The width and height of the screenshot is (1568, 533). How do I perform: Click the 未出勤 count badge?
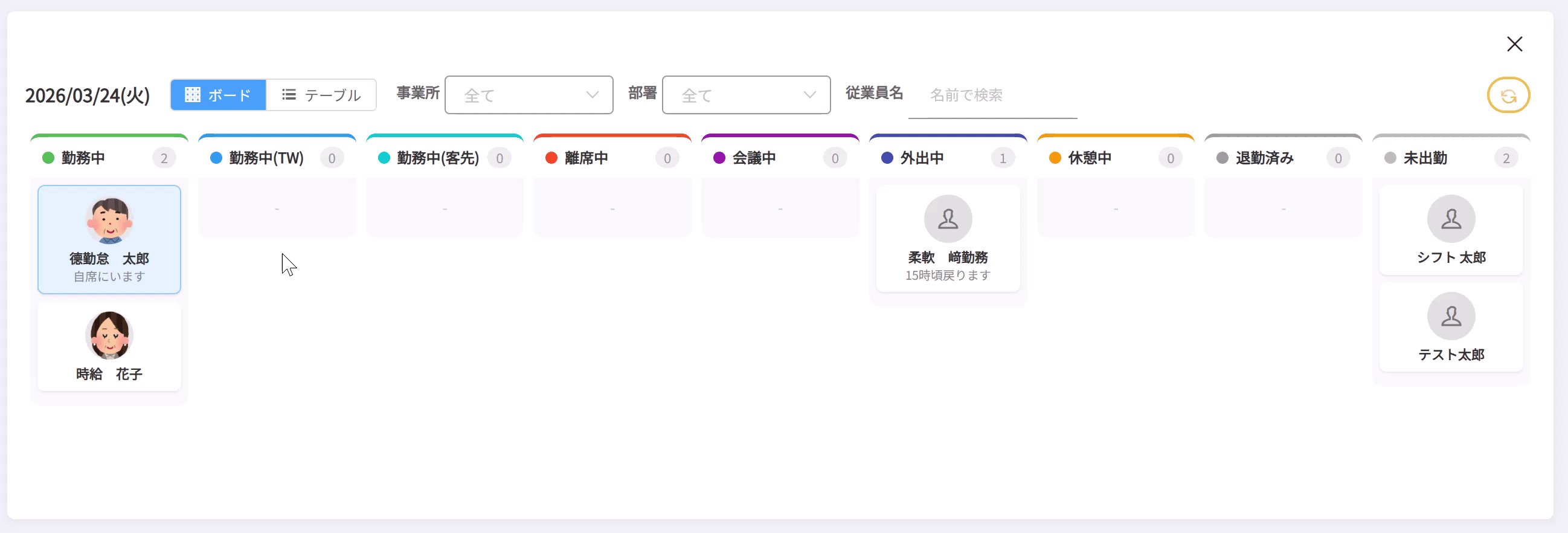1505,158
